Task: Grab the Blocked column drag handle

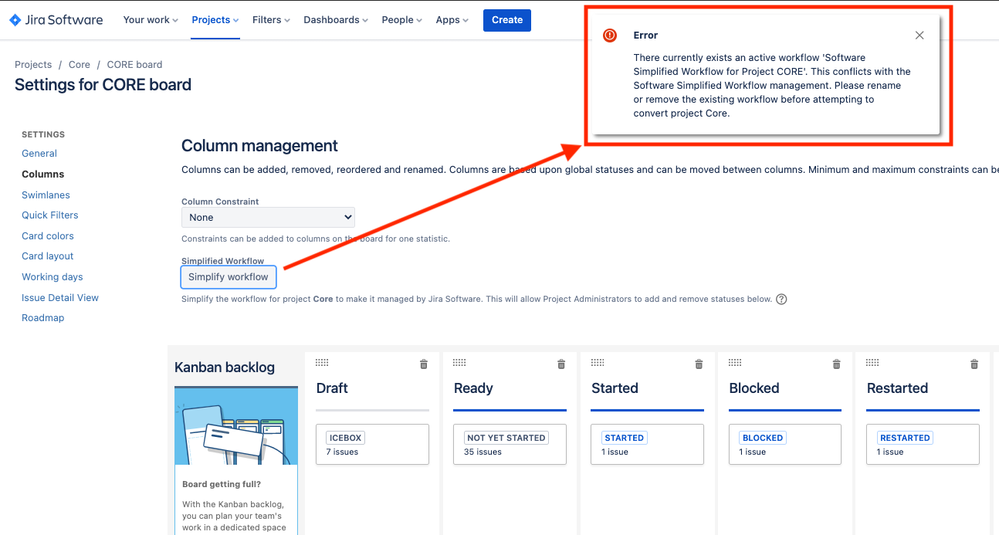Action: coord(735,362)
